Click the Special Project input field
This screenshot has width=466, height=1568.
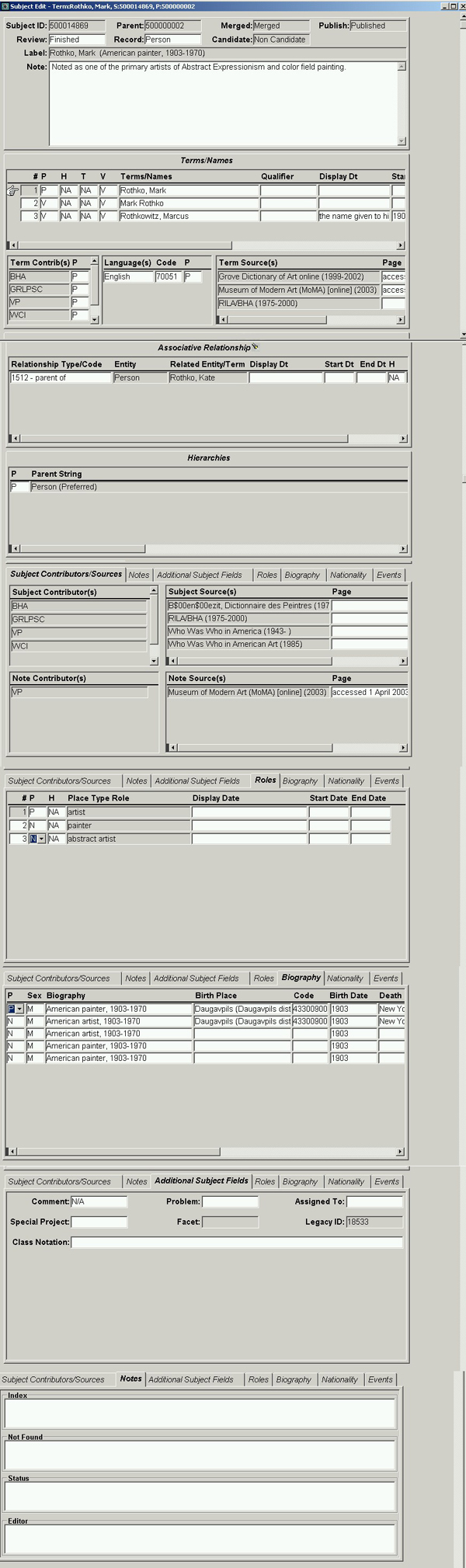click(x=99, y=1222)
